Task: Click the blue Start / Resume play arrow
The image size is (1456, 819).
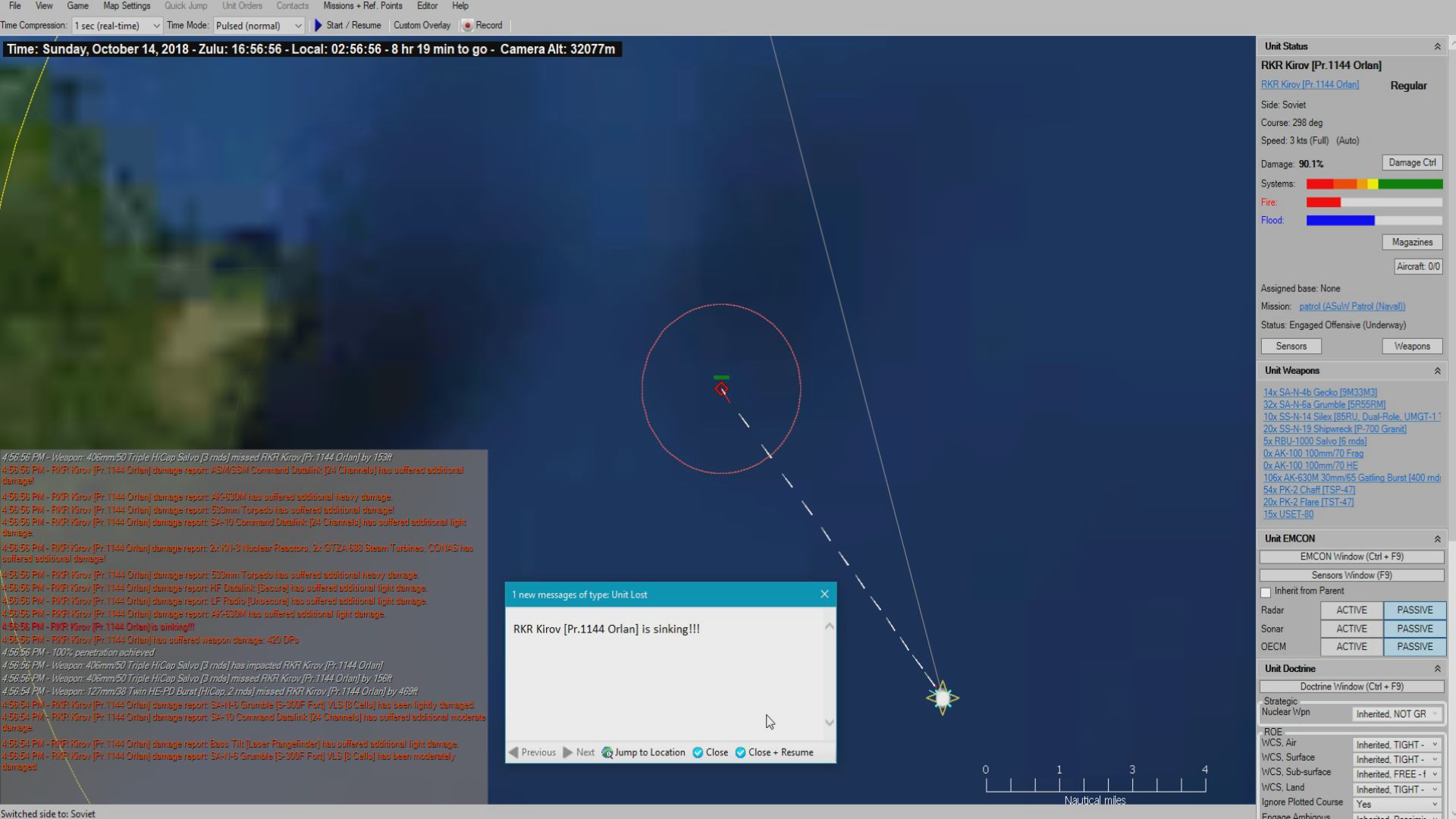Action: (x=318, y=25)
